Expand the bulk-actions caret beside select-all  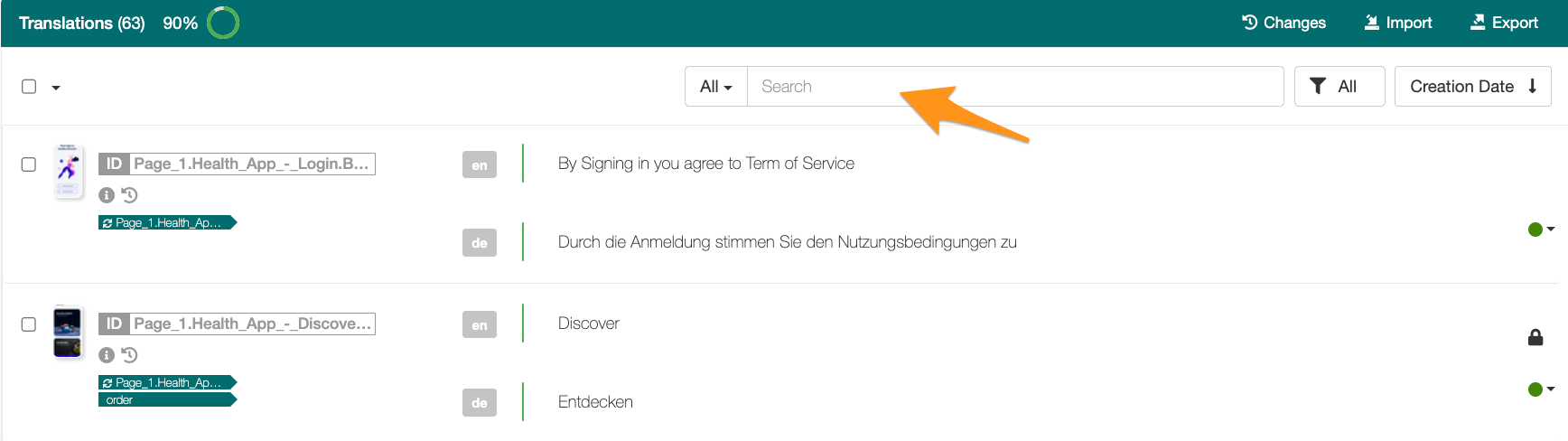click(x=56, y=88)
